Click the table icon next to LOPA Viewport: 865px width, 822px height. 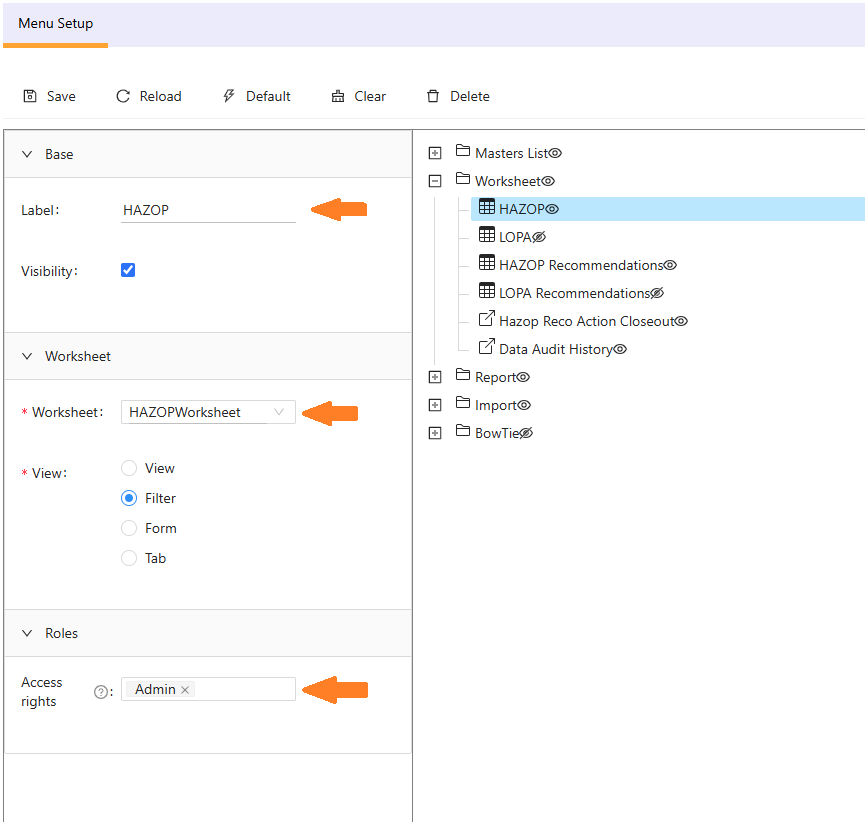(487, 236)
